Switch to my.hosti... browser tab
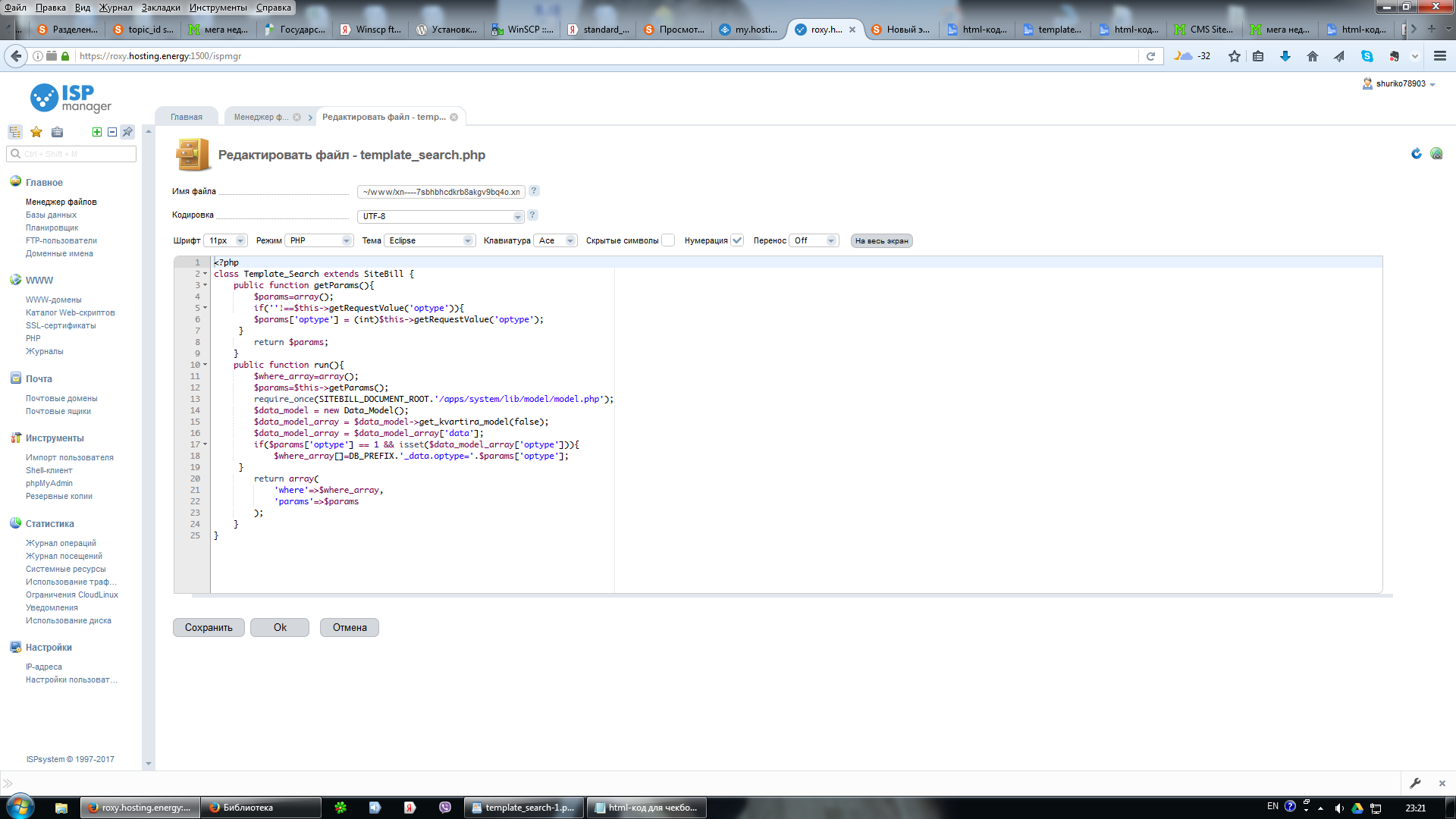The width and height of the screenshot is (1456, 819). [x=749, y=30]
